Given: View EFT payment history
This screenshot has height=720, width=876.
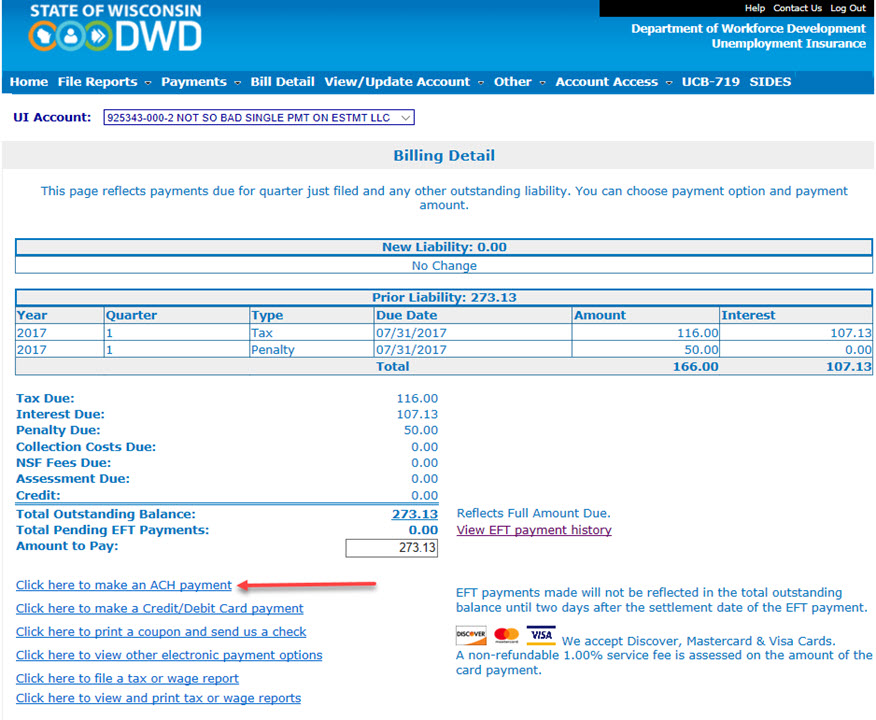Looking at the screenshot, I should (x=534, y=530).
